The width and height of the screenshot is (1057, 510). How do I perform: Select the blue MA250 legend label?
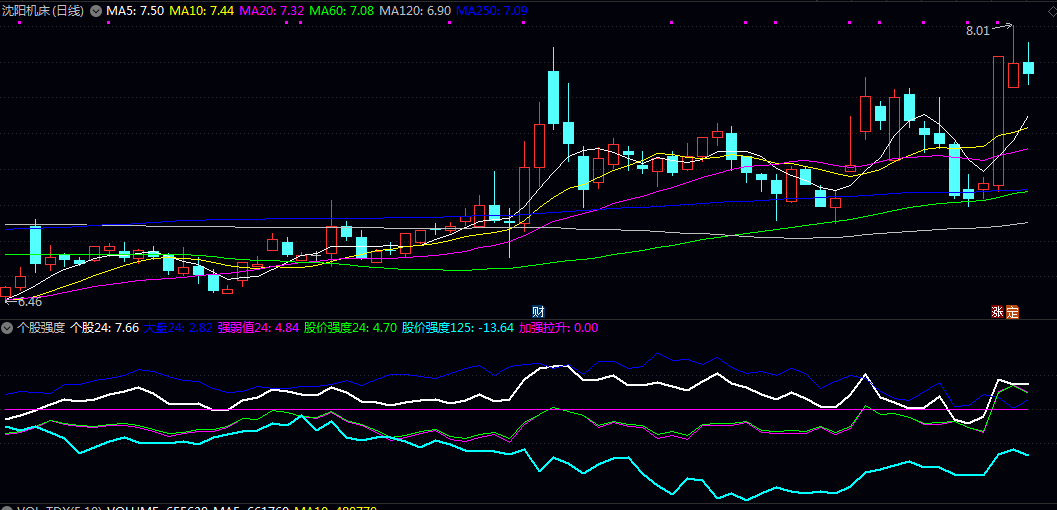(492, 11)
